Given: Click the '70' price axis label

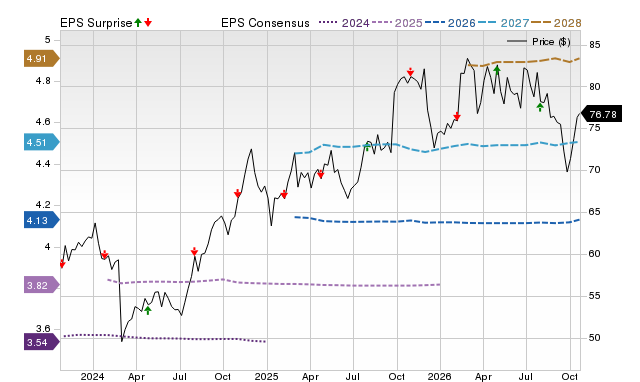Looking at the screenshot, I should tap(595, 170).
